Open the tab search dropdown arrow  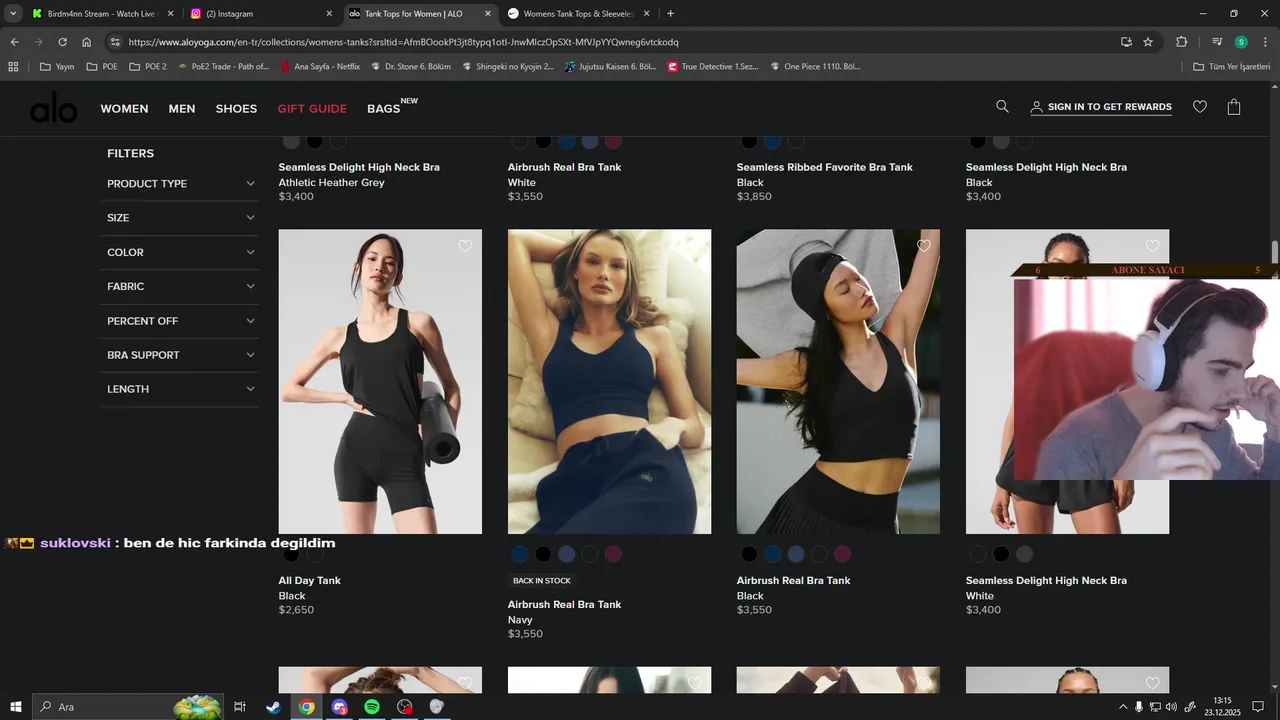tap(14, 14)
